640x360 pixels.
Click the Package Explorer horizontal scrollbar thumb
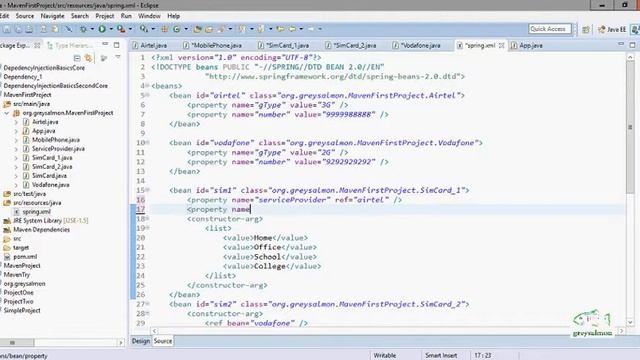17,342
